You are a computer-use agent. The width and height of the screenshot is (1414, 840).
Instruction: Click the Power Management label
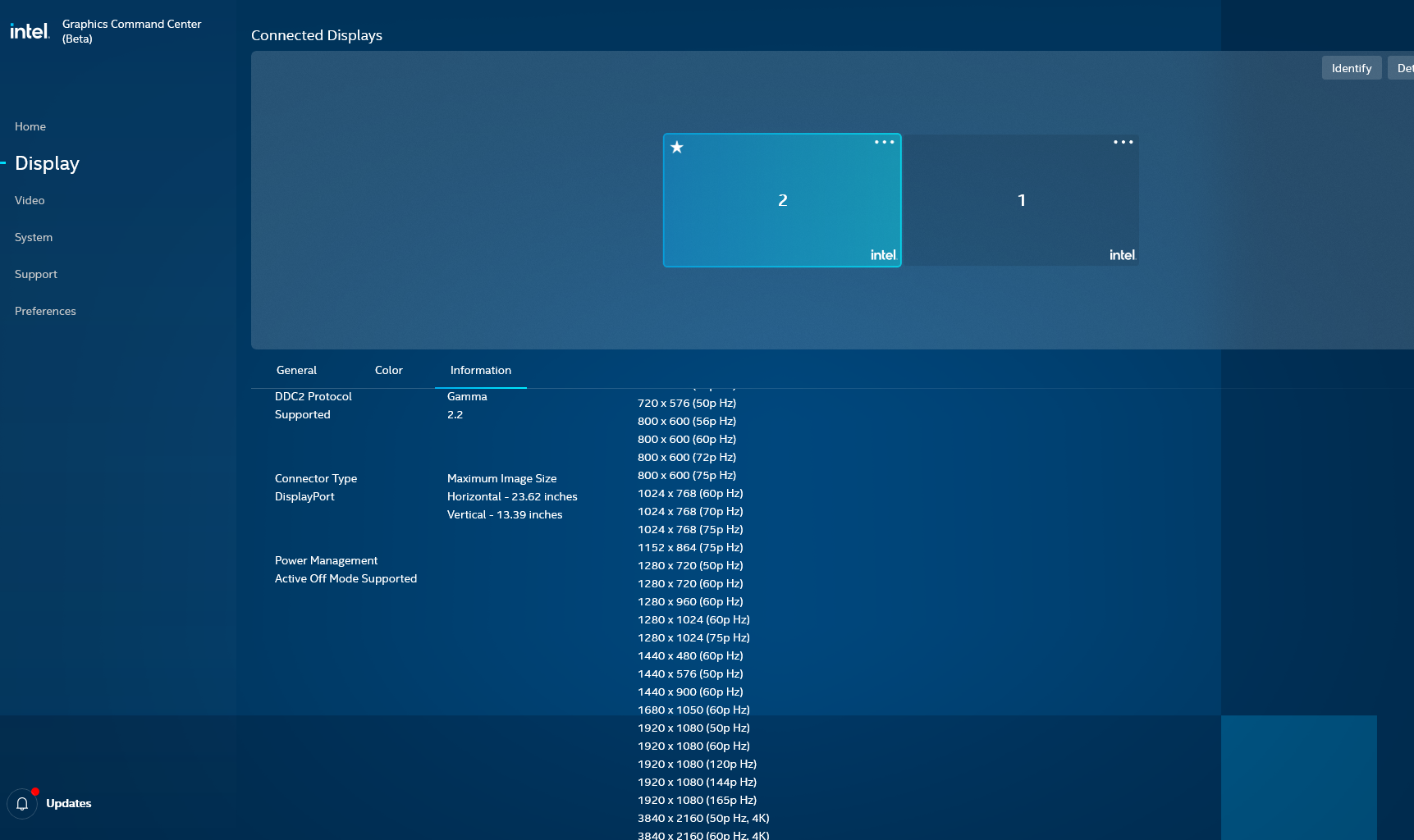327,560
